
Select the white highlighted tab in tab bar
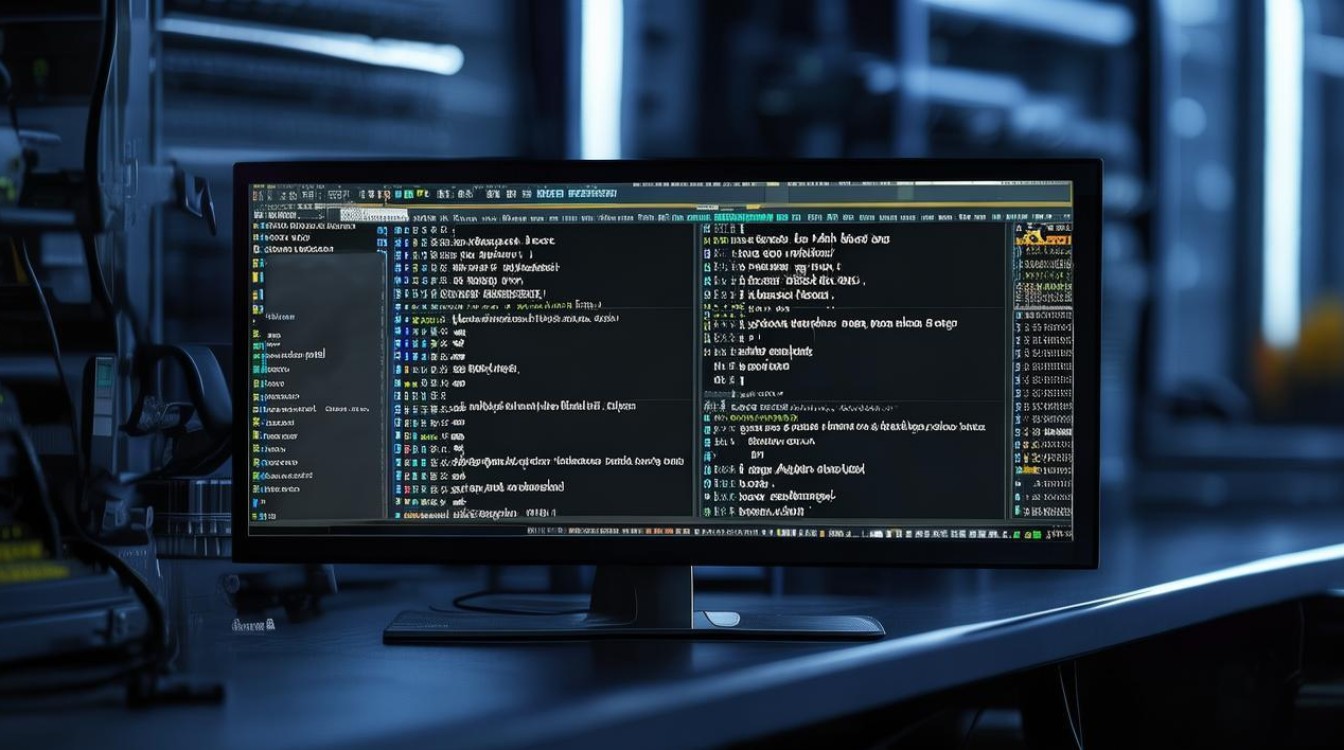point(374,215)
